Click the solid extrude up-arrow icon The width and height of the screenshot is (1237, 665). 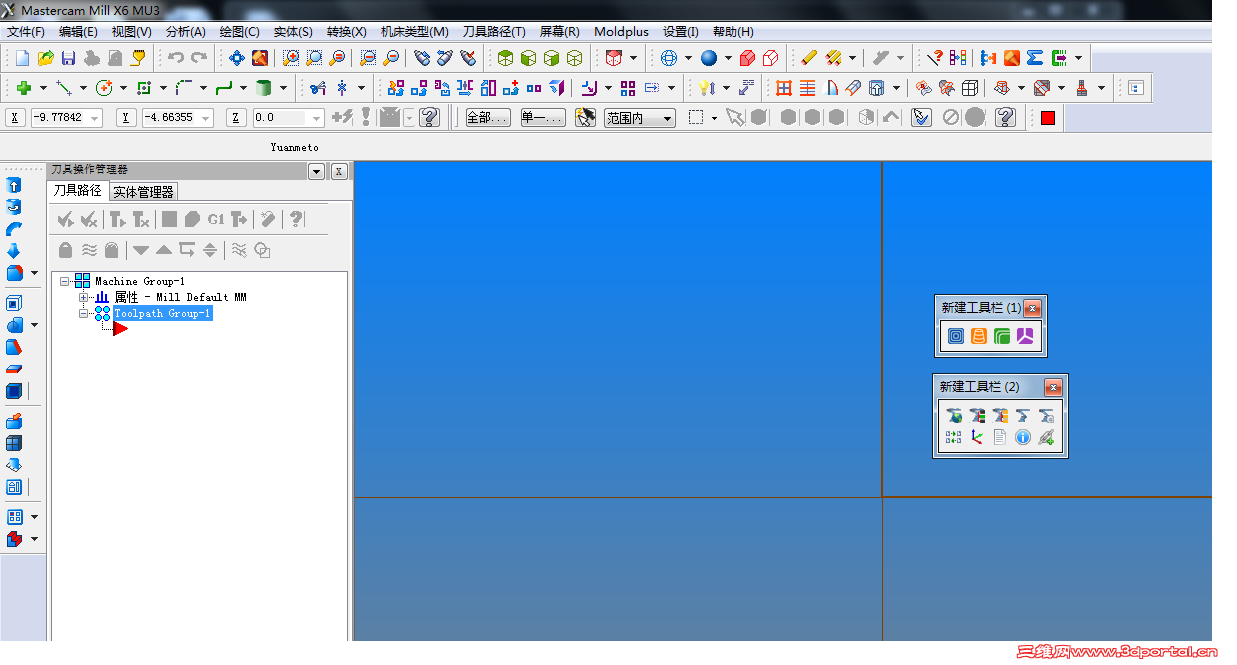14,185
